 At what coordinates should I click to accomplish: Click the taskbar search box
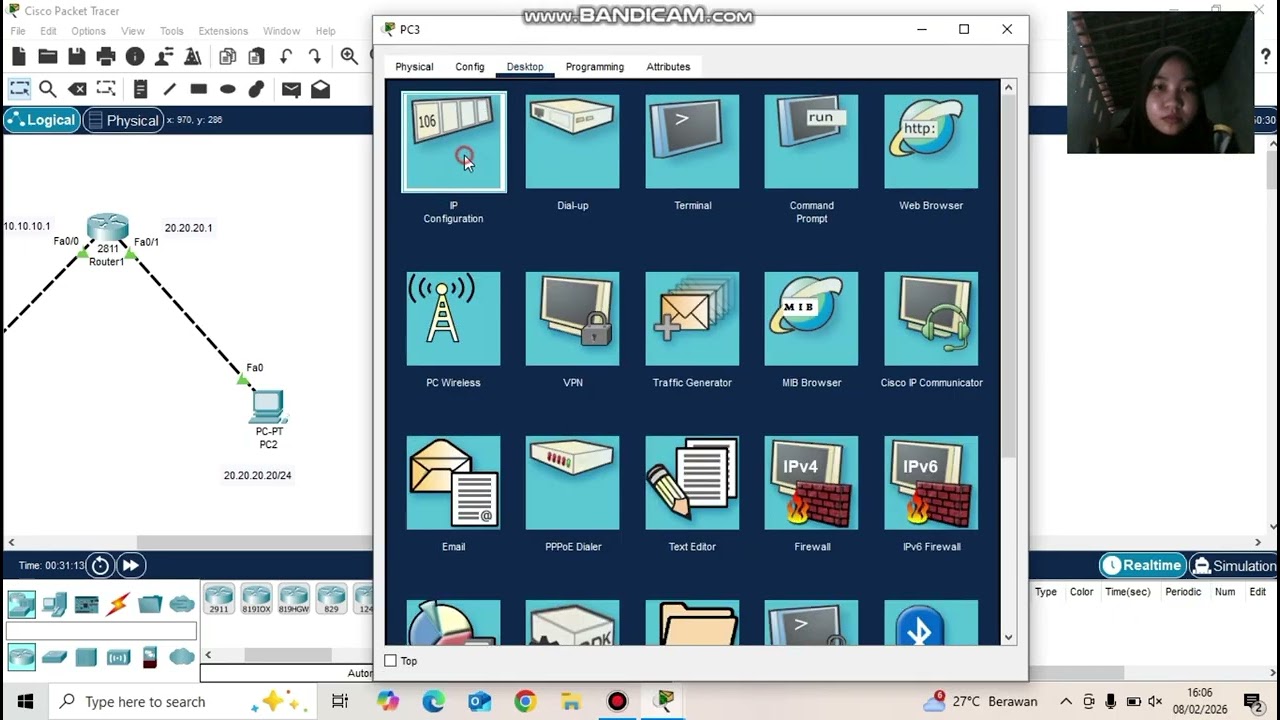click(x=181, y=701)
